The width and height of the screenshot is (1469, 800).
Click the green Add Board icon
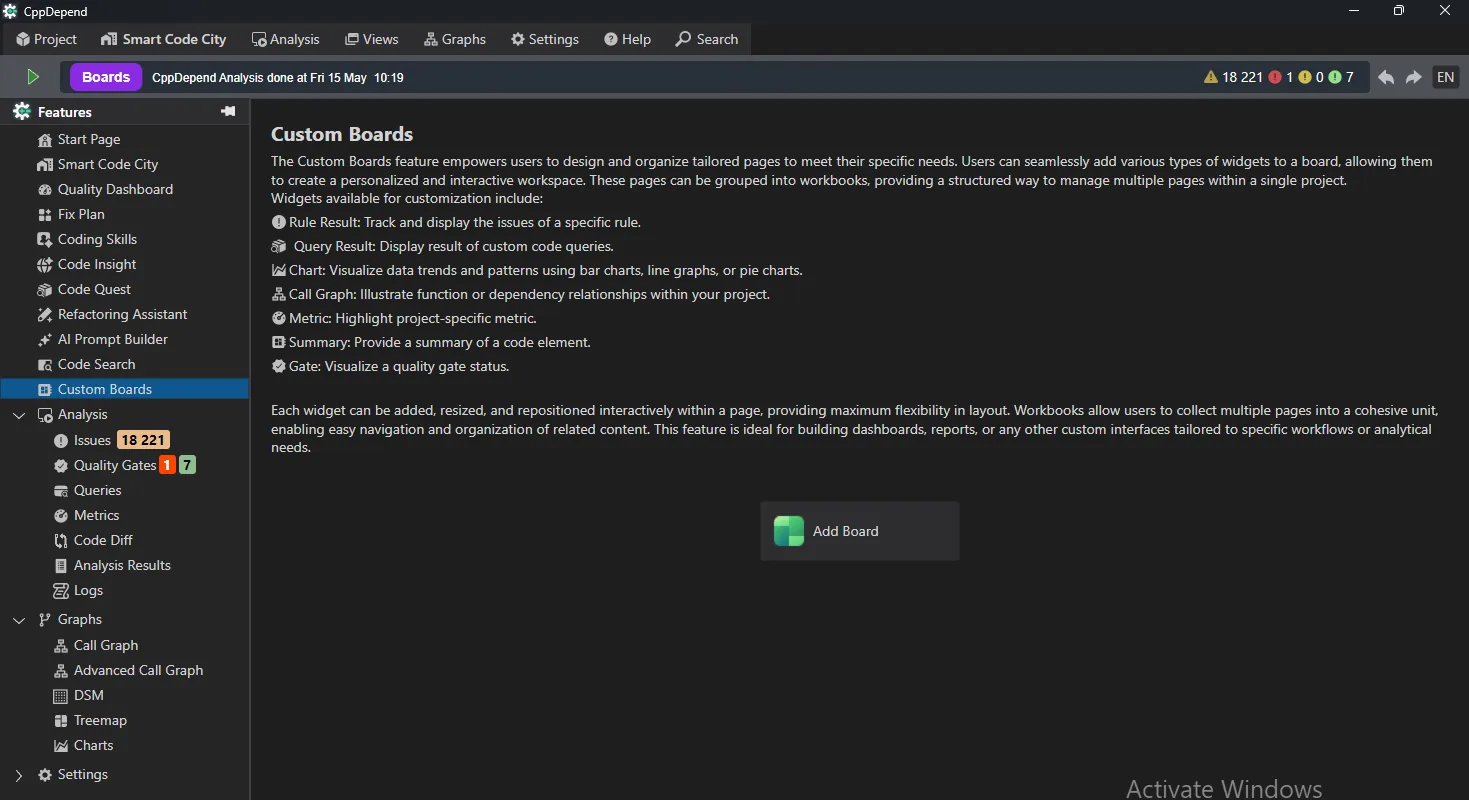pos(789,531)
